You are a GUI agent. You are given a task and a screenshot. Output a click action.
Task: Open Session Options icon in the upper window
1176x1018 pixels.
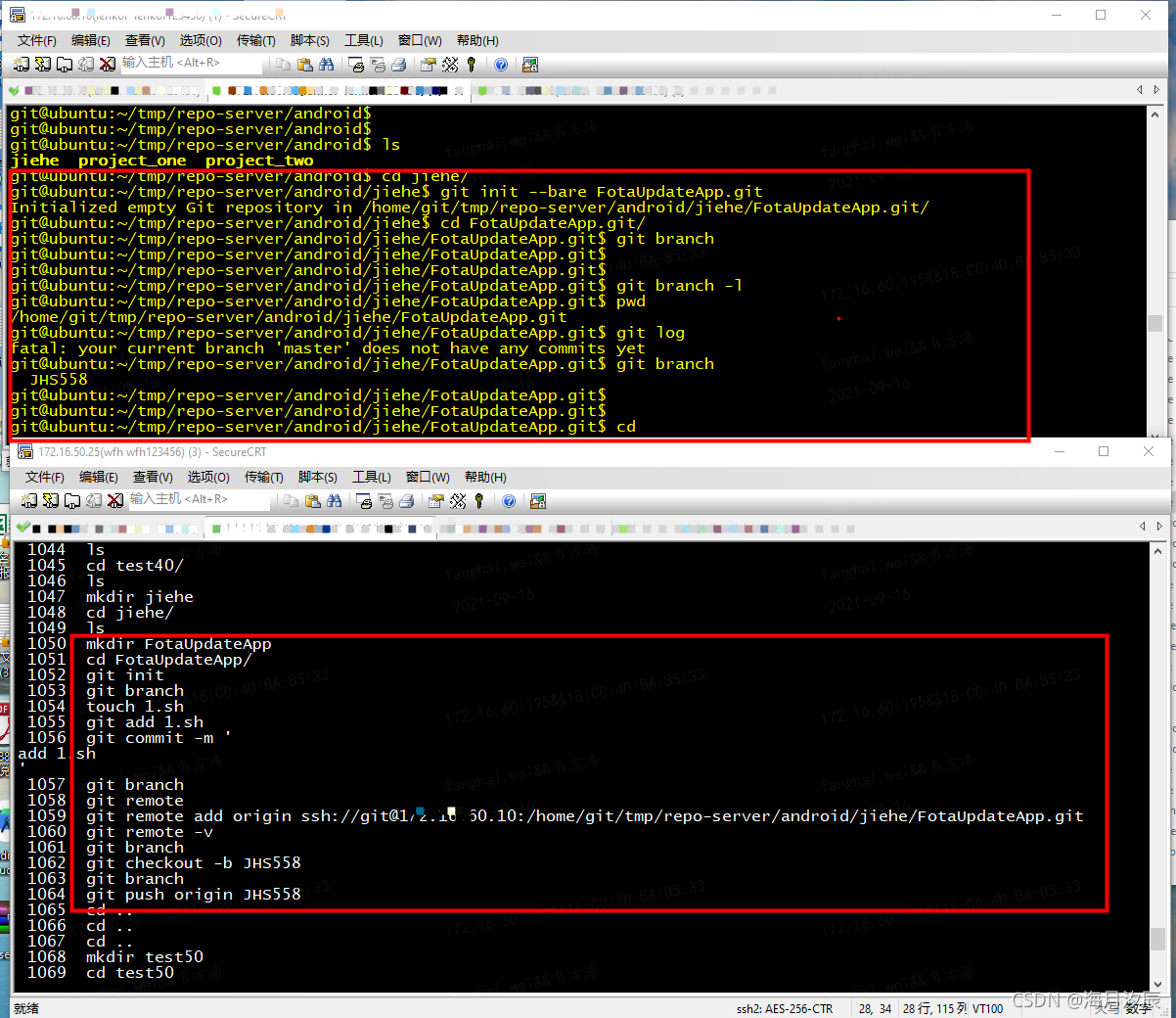tap(429, 65)
